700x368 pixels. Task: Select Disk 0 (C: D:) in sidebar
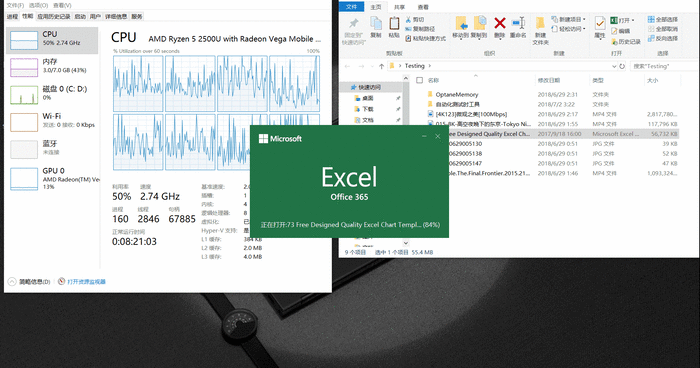(52, 95)
